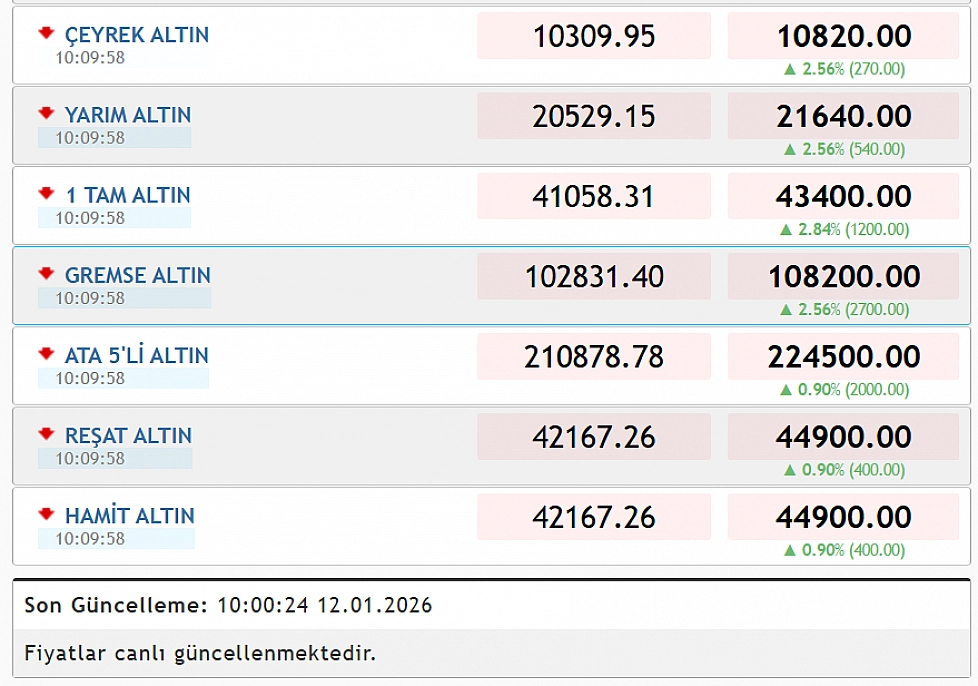Click the 210878.78 buying price cell
Viewport: 978px width, 686px height.
pyautogui.click(x=594, y=357)
